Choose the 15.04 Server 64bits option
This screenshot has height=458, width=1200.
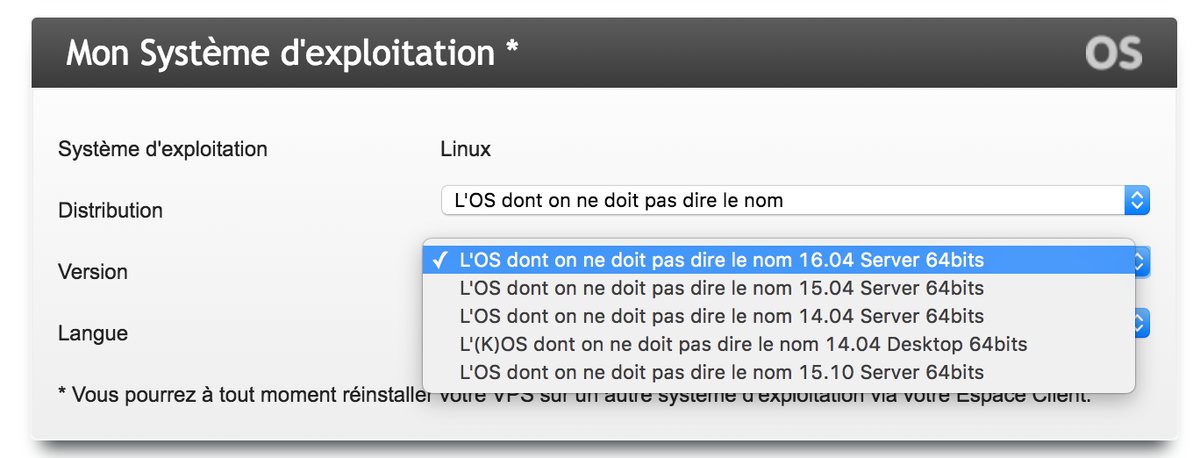pyautogui.click(x=720, y=288)
